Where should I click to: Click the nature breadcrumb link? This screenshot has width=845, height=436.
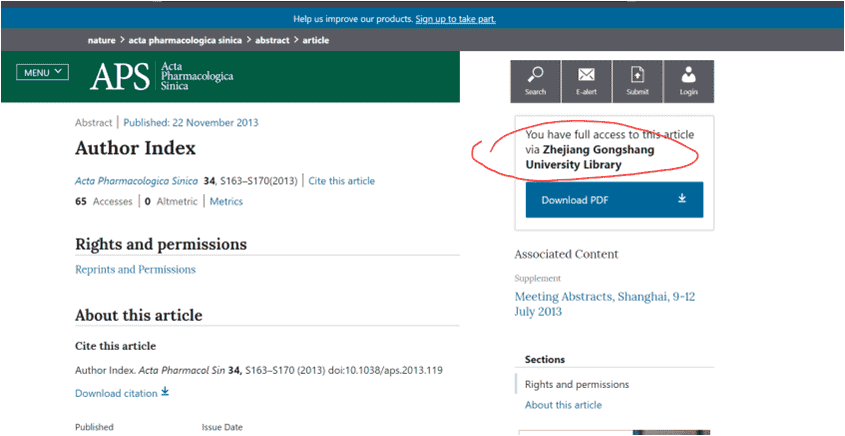pyautogui.click(x=100, y=40)
